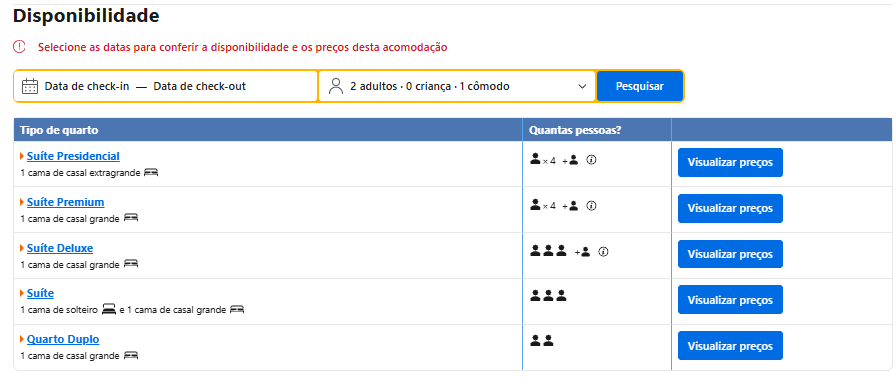Open info icon for Suíte Deluxe occupancy
This screenshot has height=380, width=896.
[x=603, y=251]
